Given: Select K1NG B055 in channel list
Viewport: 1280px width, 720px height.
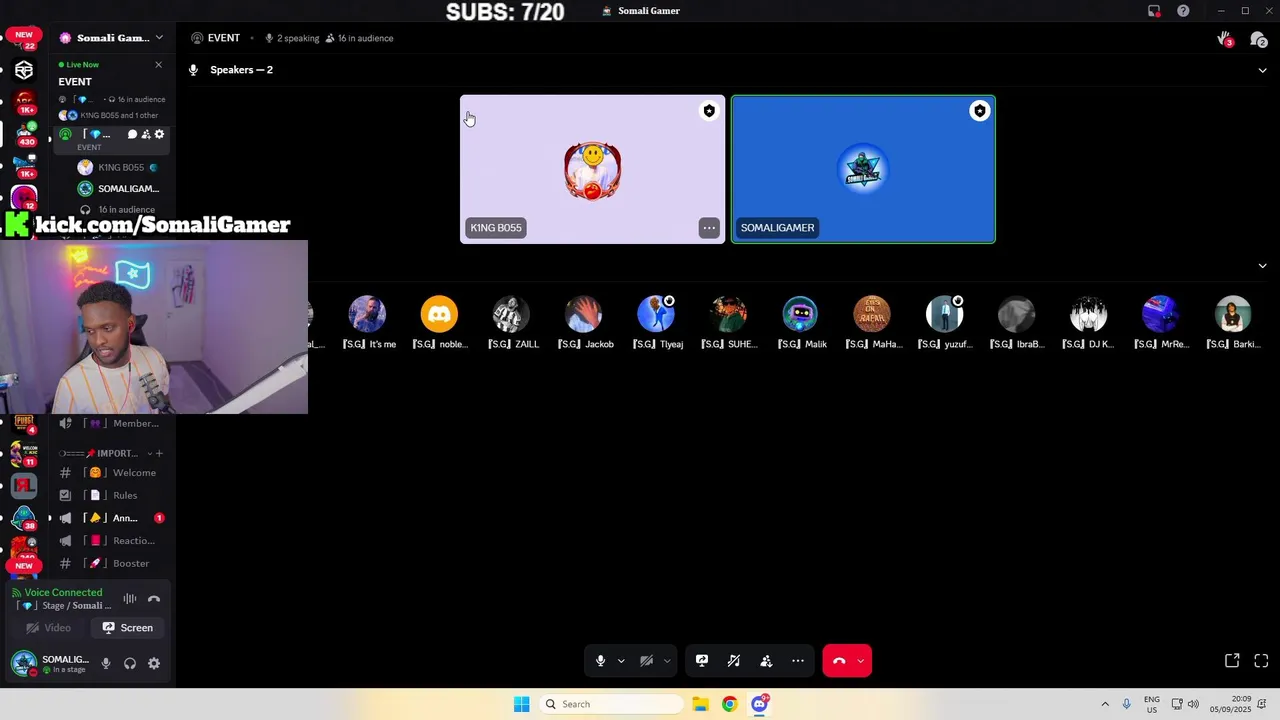Looking at the screenshot, I should [119, 167].
